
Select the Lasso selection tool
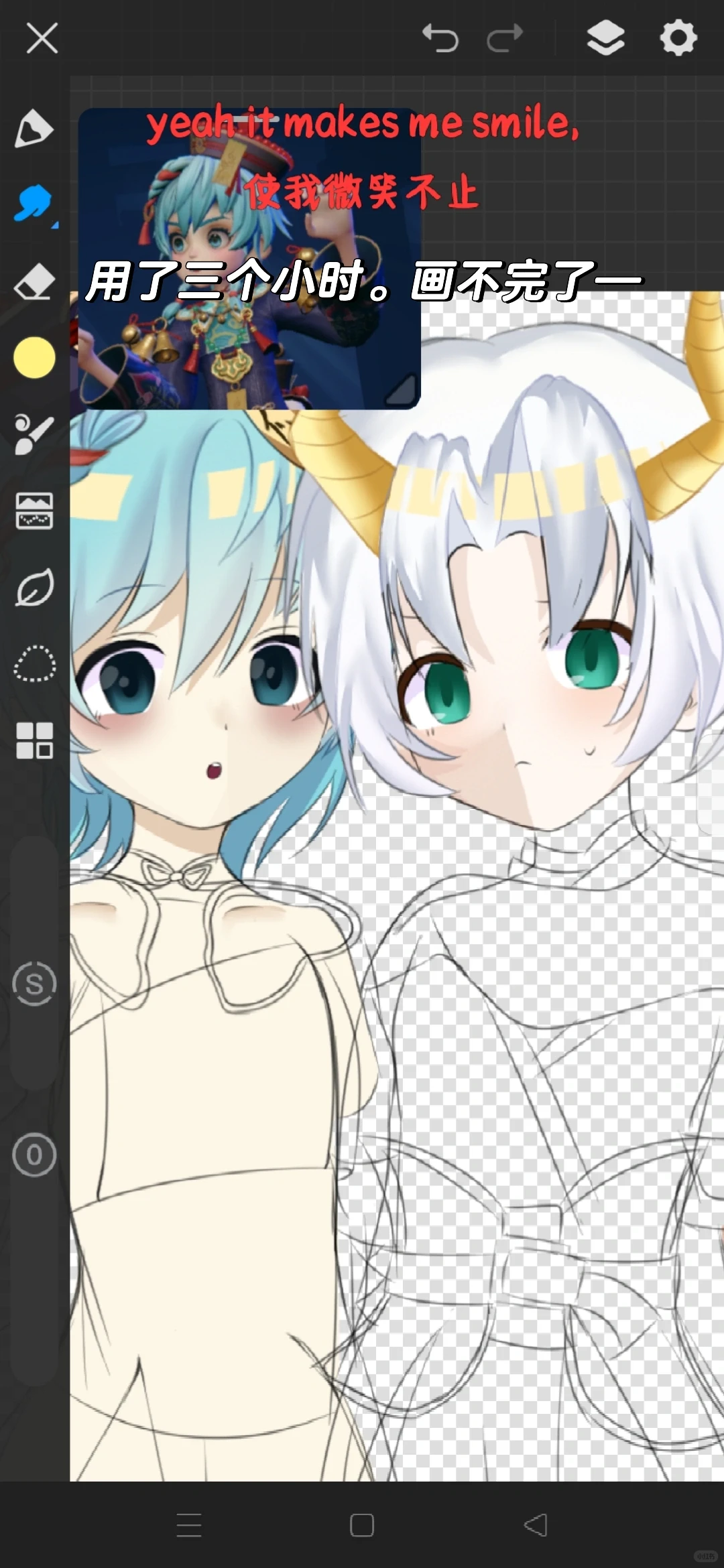point(34,663)
